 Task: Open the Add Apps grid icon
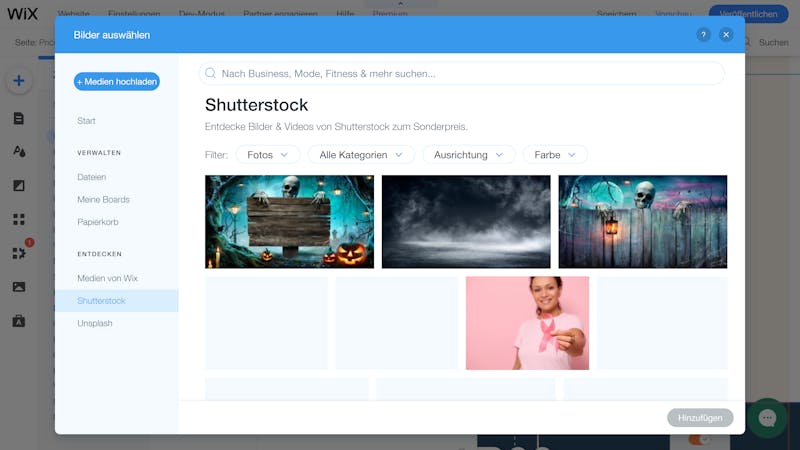(x=19, y=219)
